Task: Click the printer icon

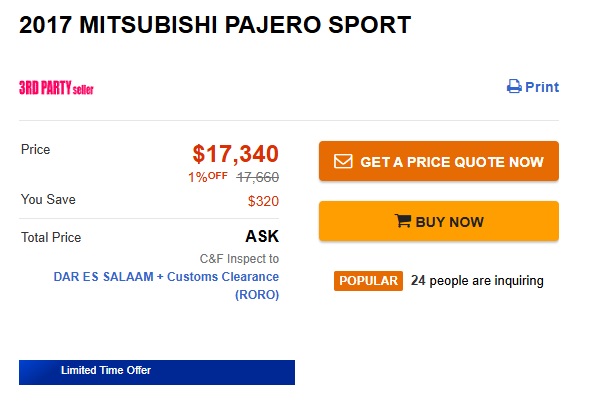Action: (x=514, y=87)
